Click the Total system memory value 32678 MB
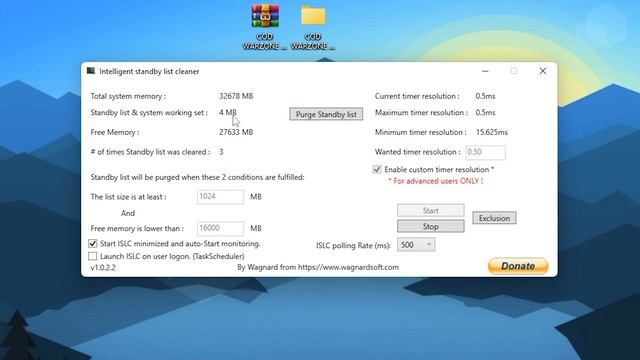The width and height of the screenshot is (640, 360). pyautogui.click(x=236, y=96)
